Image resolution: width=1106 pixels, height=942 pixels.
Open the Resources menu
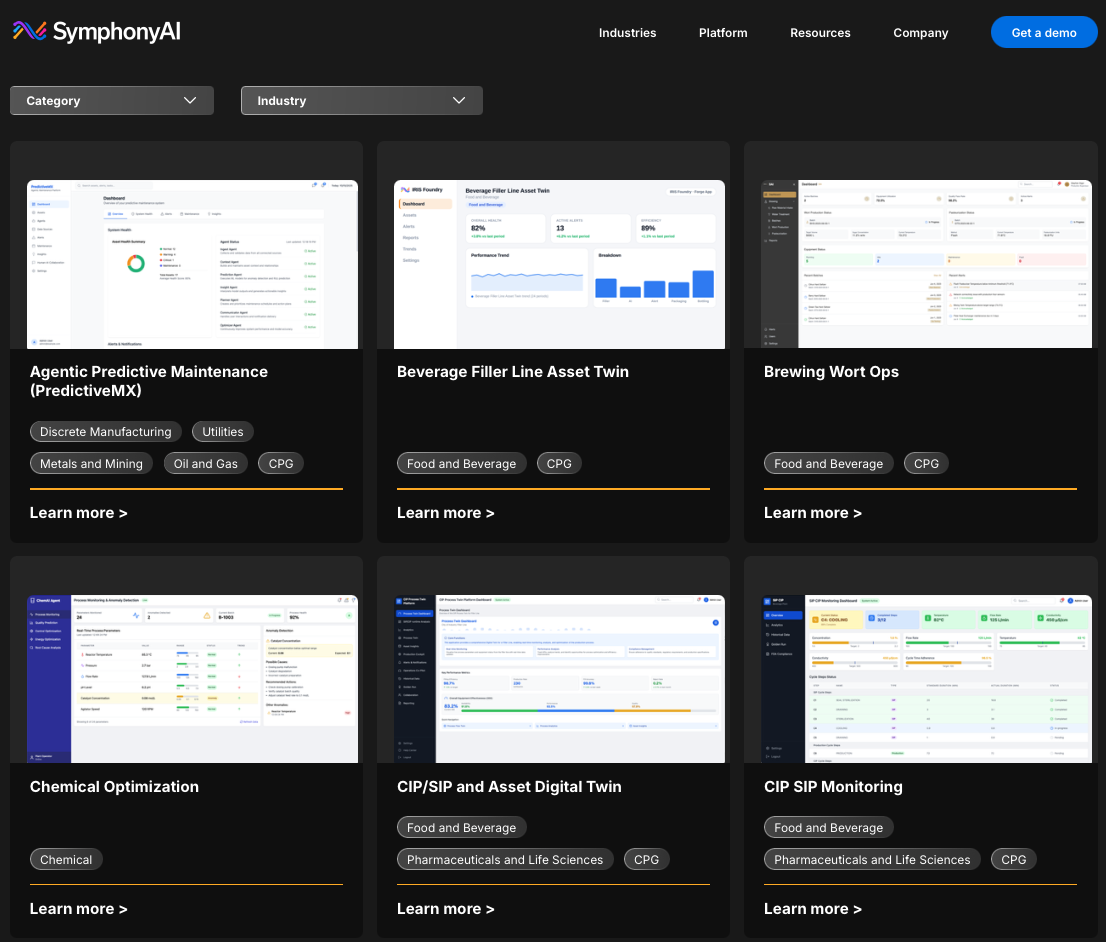[x=820, y=32]
